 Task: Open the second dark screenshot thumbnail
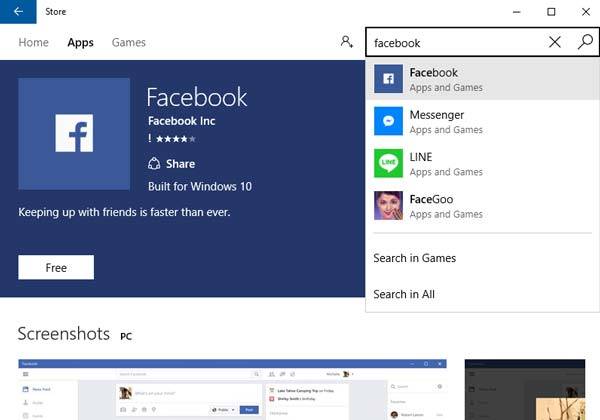tap(525, 389)
